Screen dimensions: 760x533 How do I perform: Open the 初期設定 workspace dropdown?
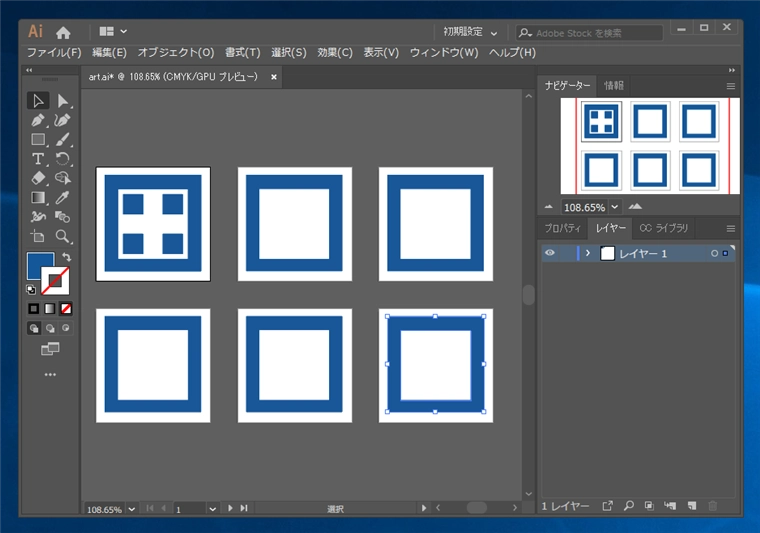(x=471, y=32)
